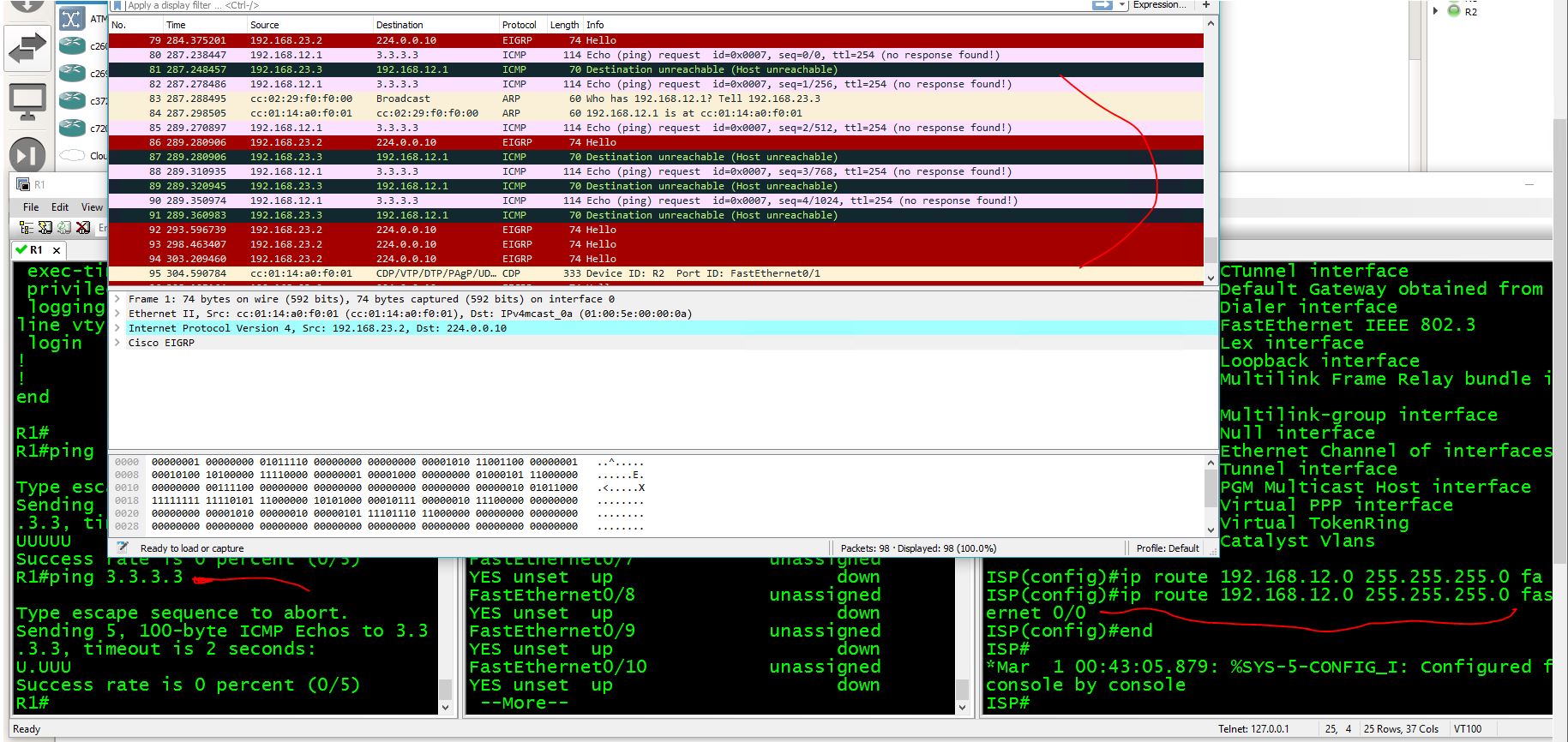Open the recent display filters dropdown
Image resolution: width=1568 pixels, height=742 pixels.
pyautogui.click(x=1122, y=5)
